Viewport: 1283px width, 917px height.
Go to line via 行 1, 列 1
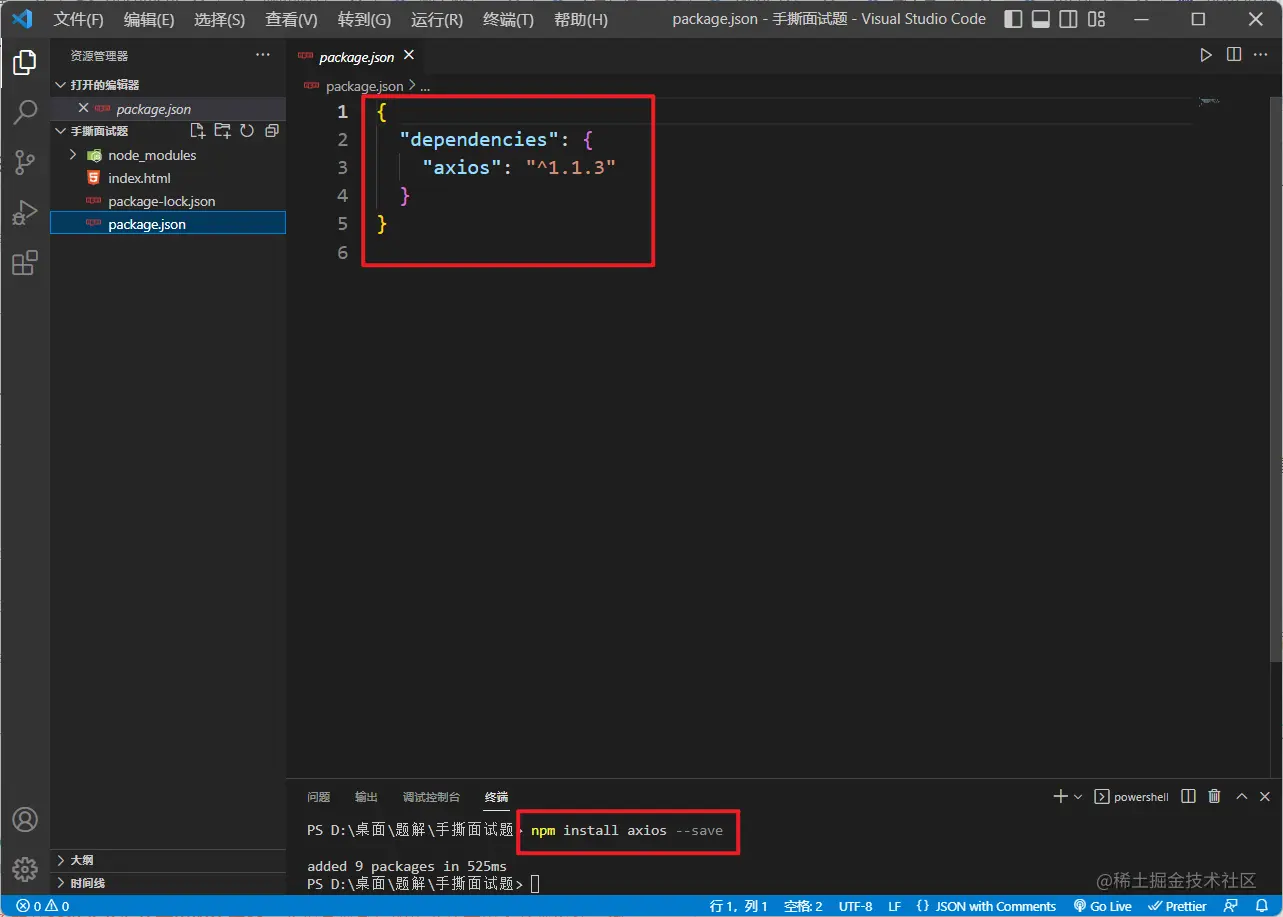[x=739, y=906]
